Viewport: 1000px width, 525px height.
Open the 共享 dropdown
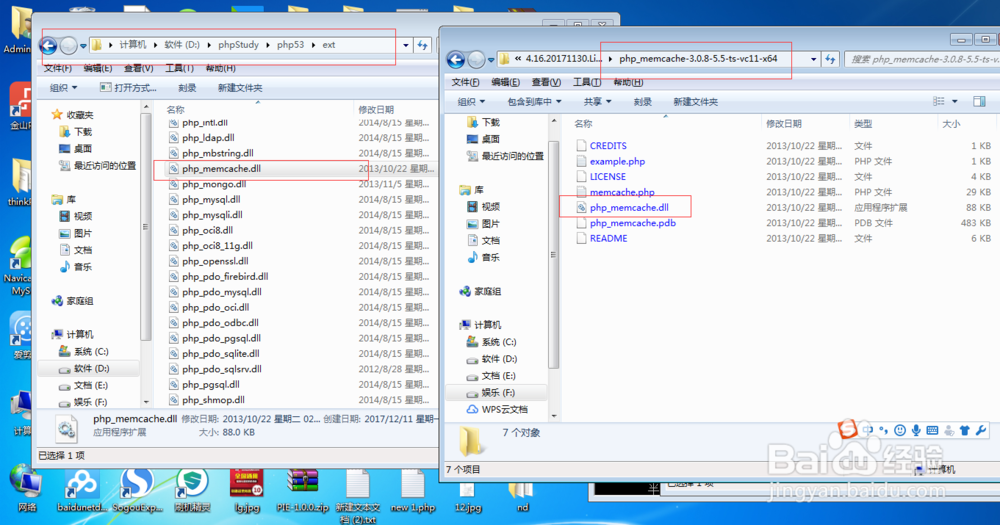(x=598, y=101)
